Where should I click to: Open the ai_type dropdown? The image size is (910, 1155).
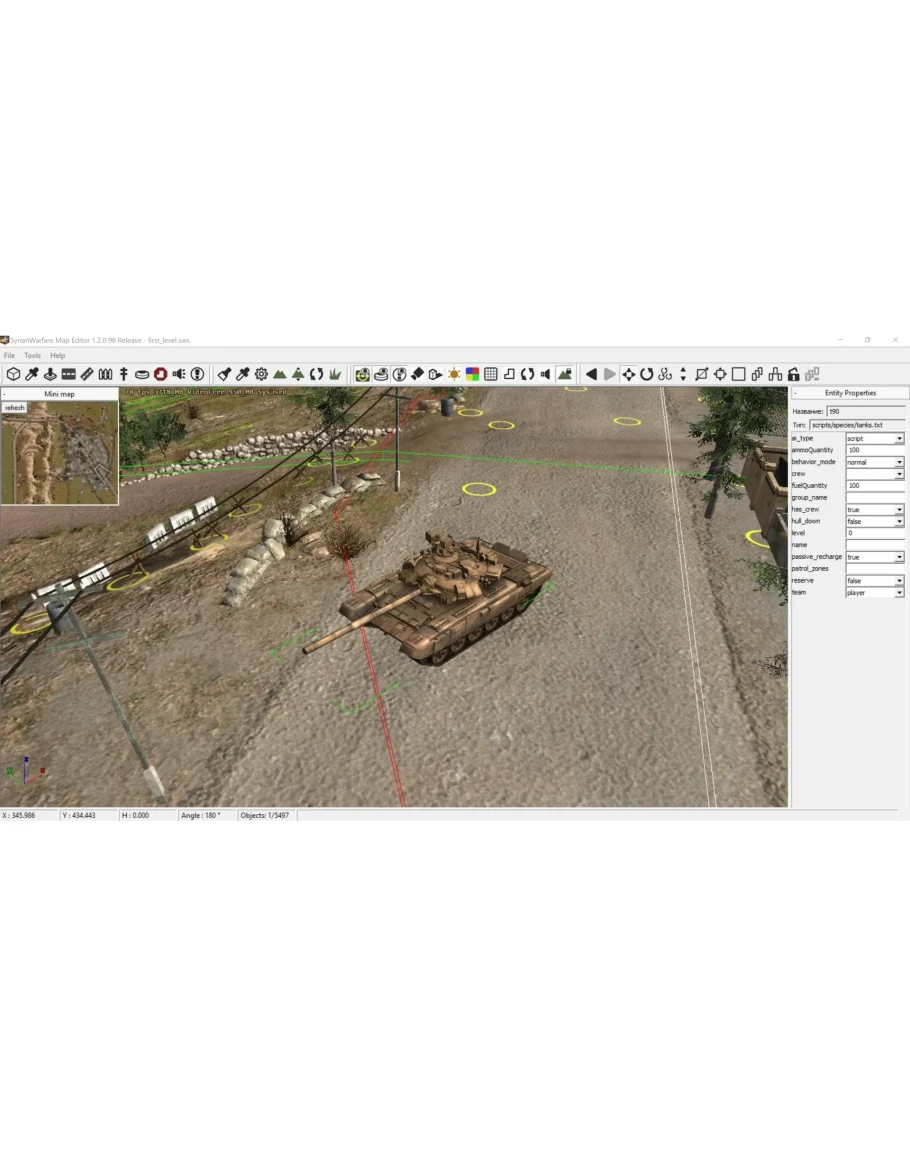(899, 439)
